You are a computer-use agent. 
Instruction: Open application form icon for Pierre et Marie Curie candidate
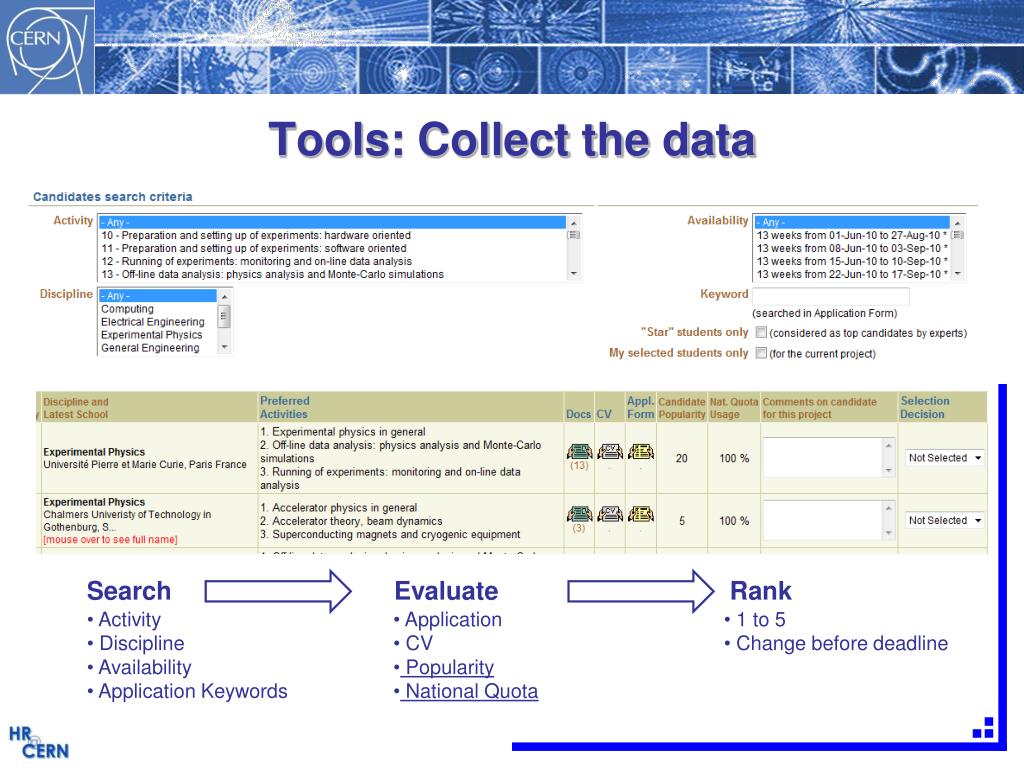click(641, 451)
